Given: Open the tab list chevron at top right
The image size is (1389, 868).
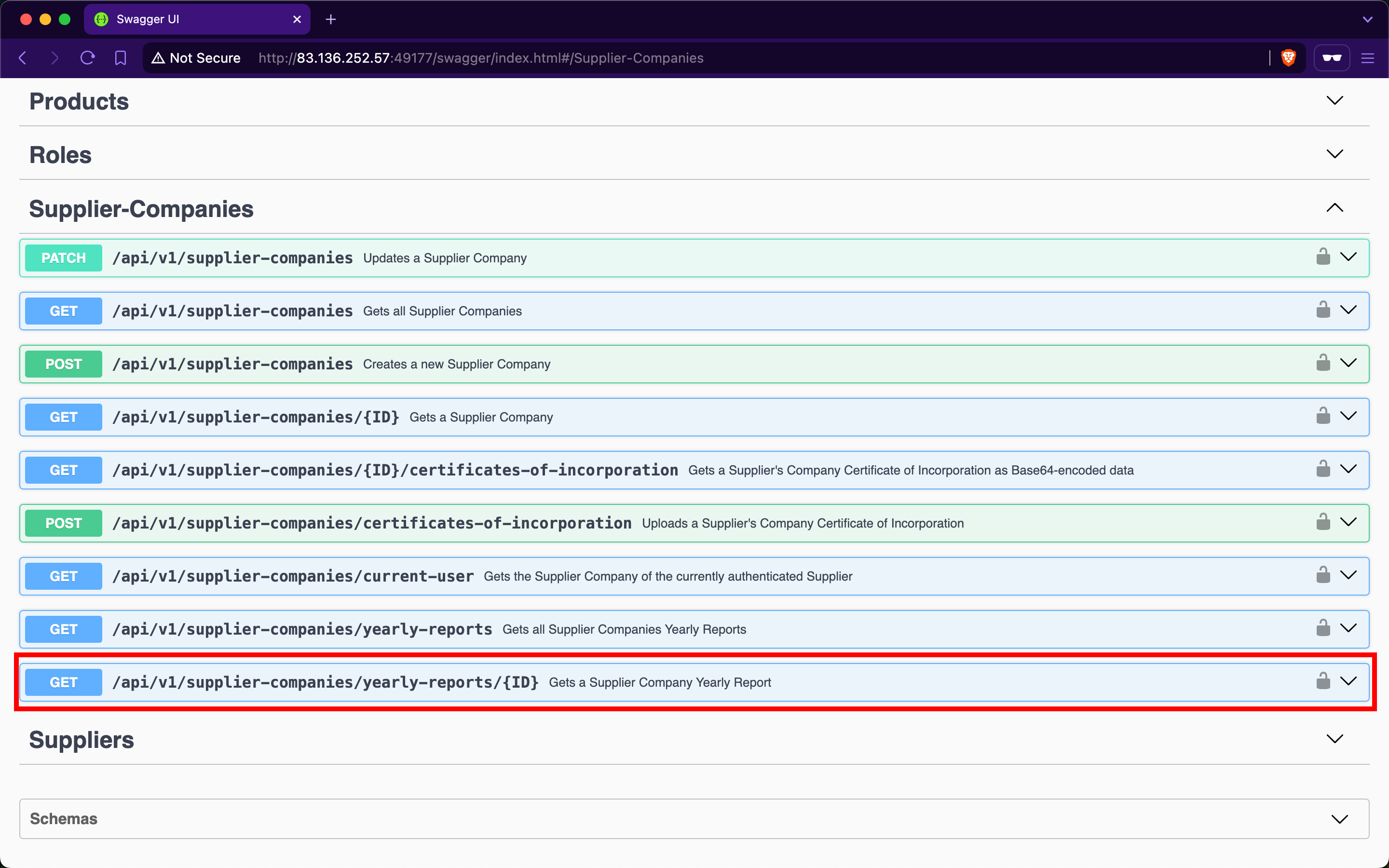Looking at the screenshot, I should (x=1368, y=19).
